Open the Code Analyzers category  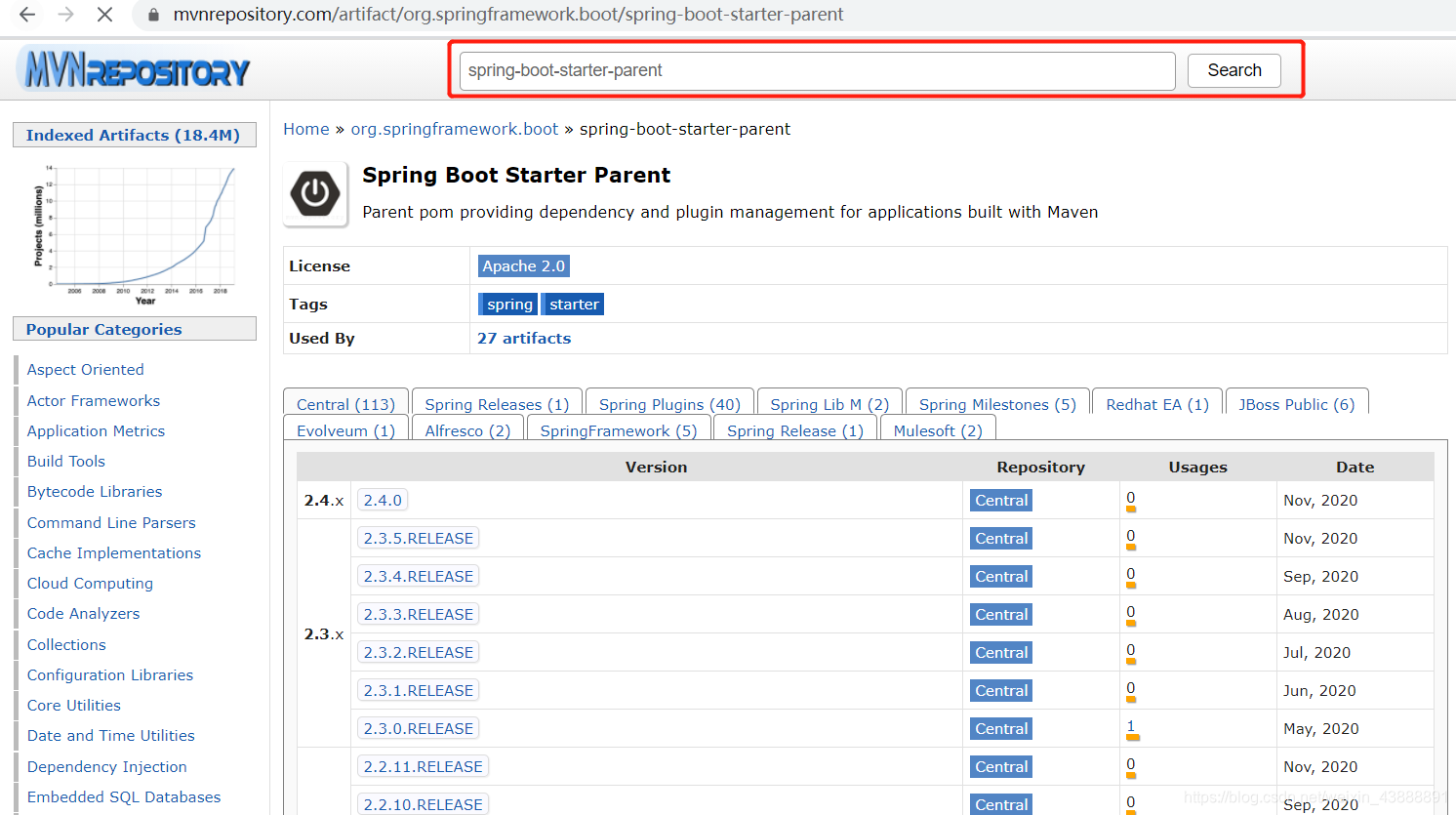tap(84, 613)
